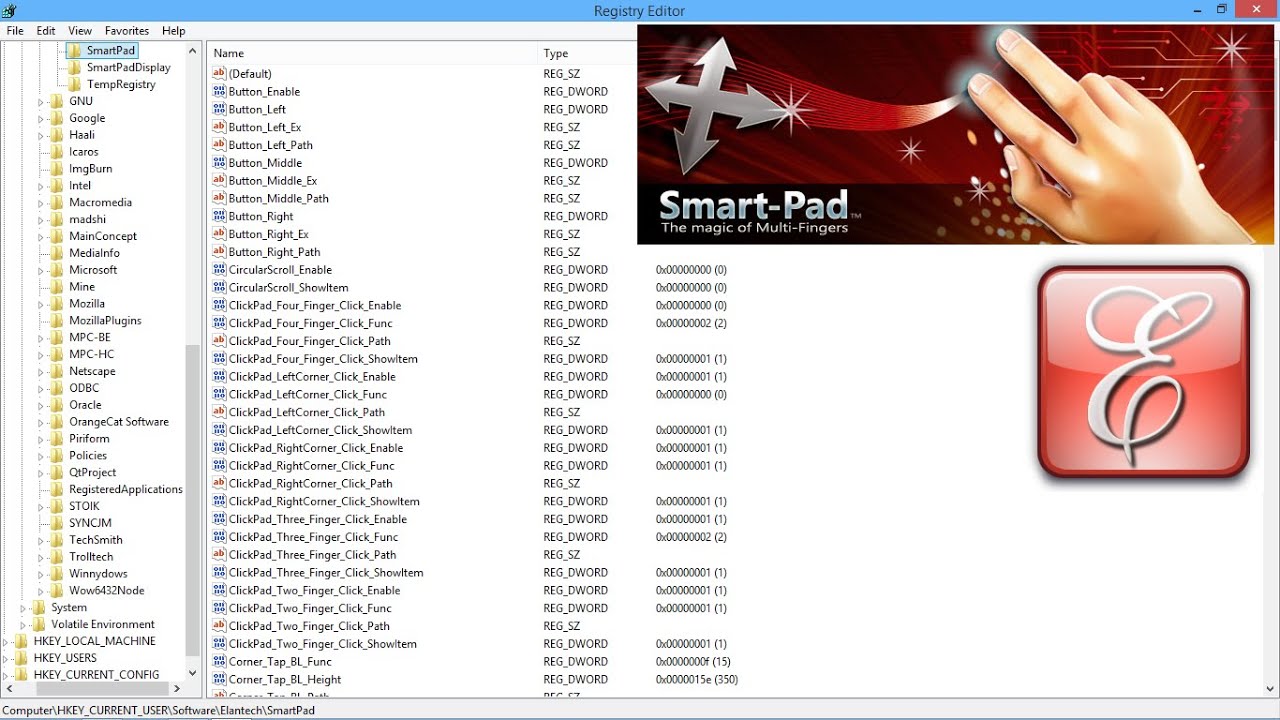The height and width of the screenshot is (720, 1280).
Task: Click the tree horizontal scroll left arrow
Action: [x=8, y=688]
